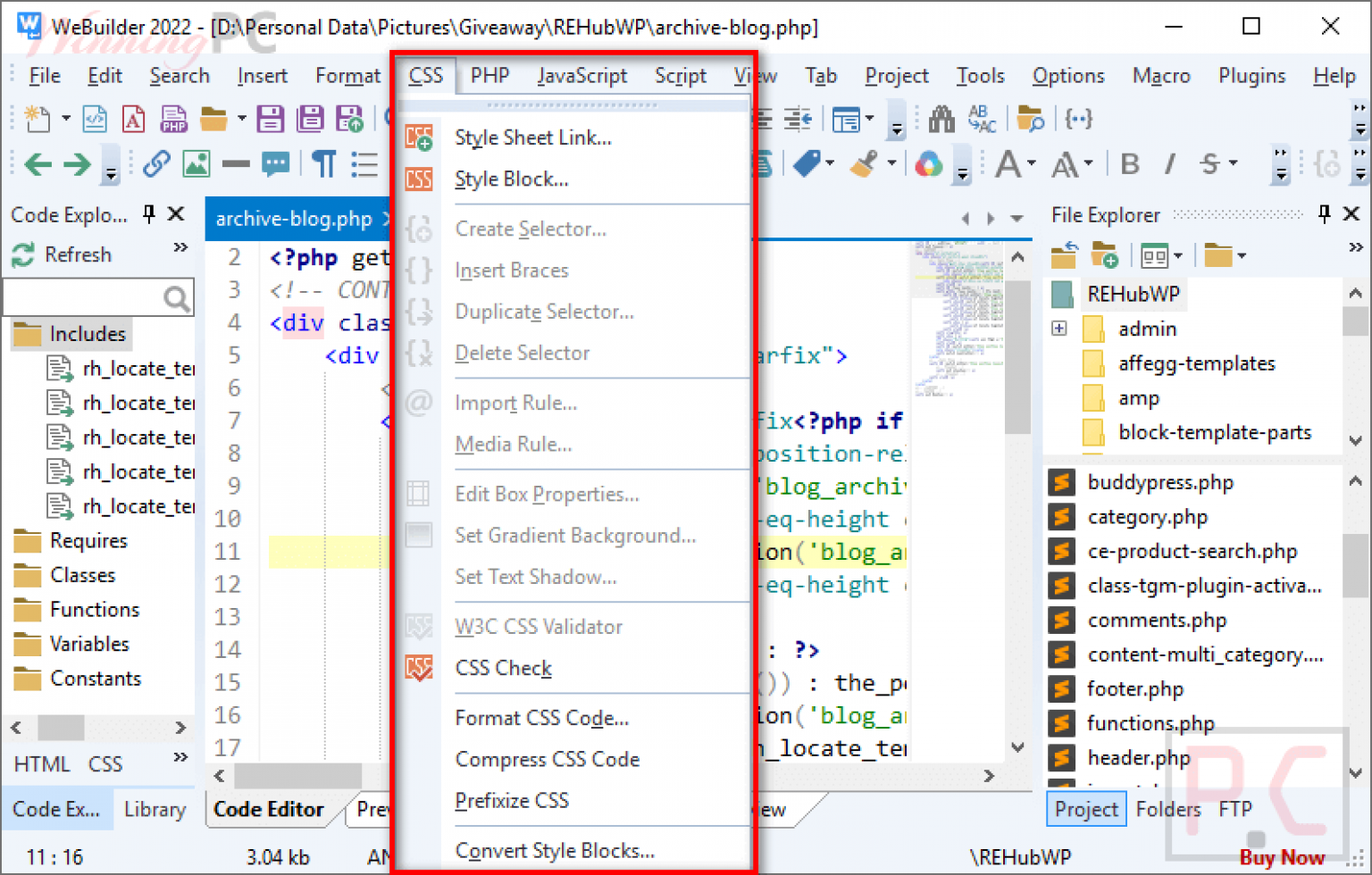Switch to the Folders tab
The width and height of the screenshot is (1372, 875).
[x=1167, y=809]
